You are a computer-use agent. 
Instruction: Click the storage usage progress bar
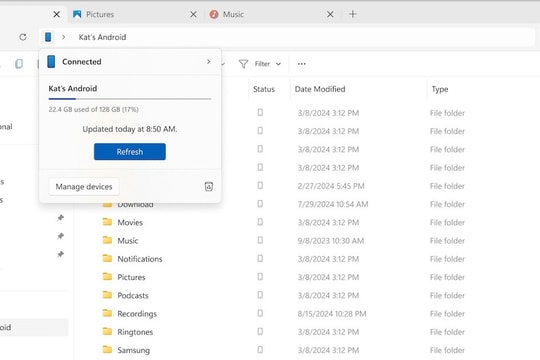point(130,99)
